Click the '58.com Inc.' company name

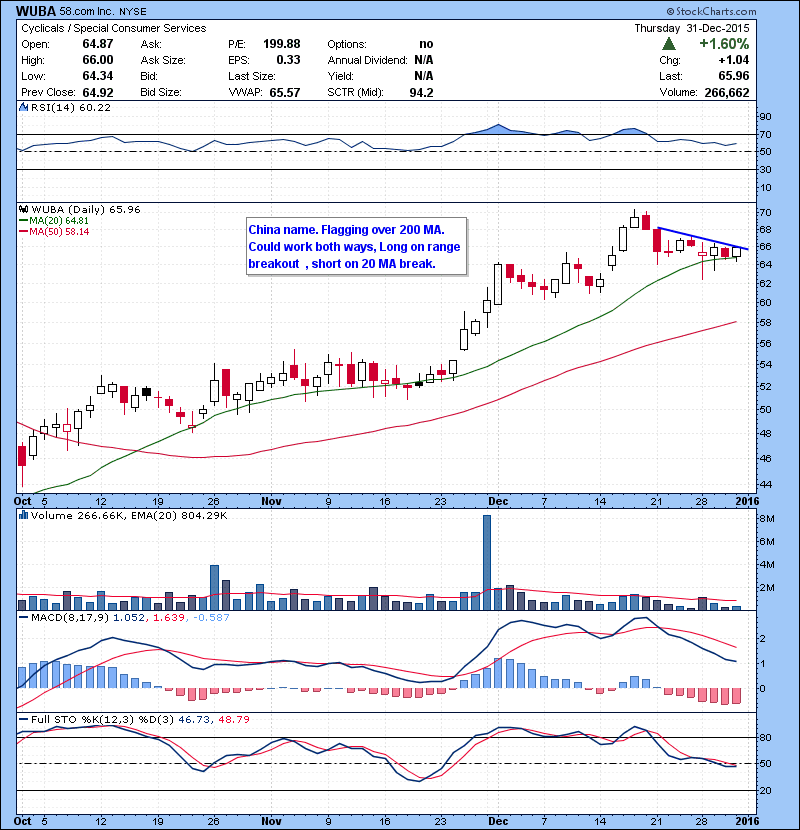pos(85,11)
